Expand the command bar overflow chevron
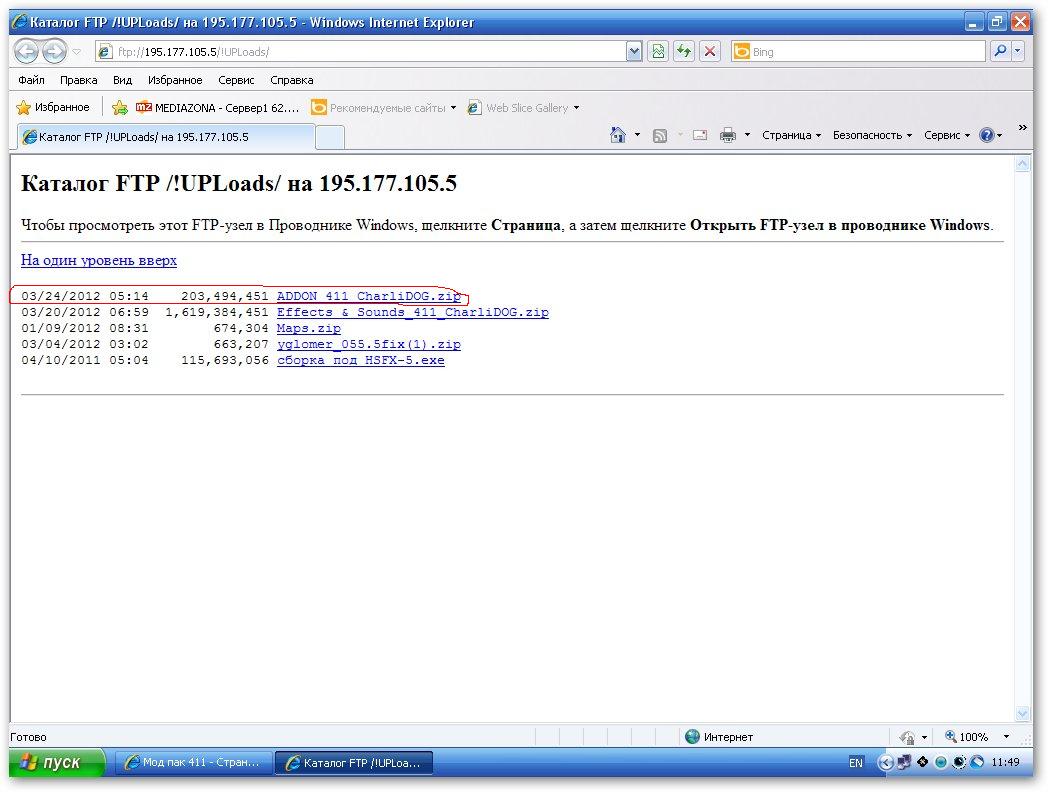Image resolution: width=1048 pixels, height=792 pixels. coord(1022,128)
